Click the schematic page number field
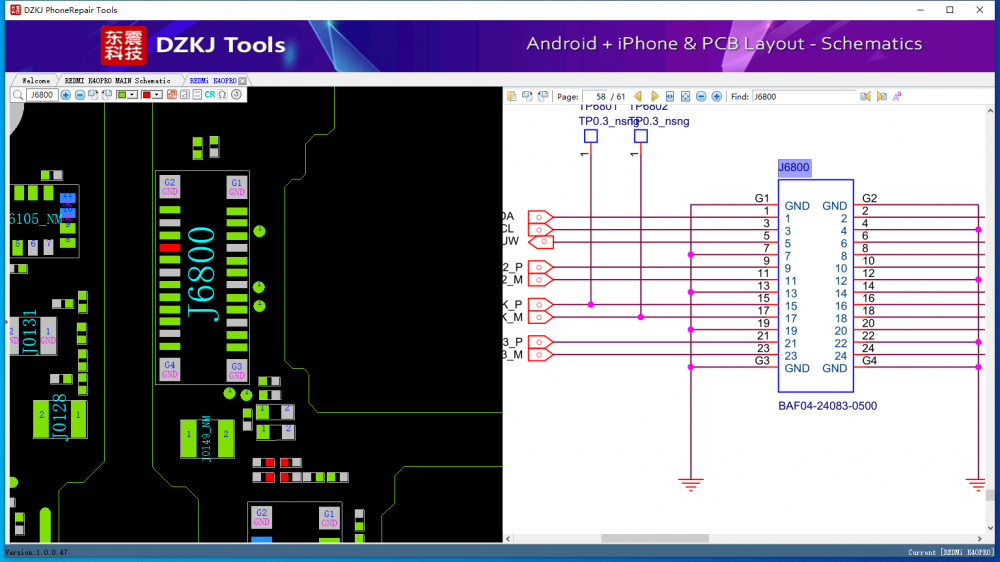This screenshot has width=1000, height=562. tap(604, 97)
